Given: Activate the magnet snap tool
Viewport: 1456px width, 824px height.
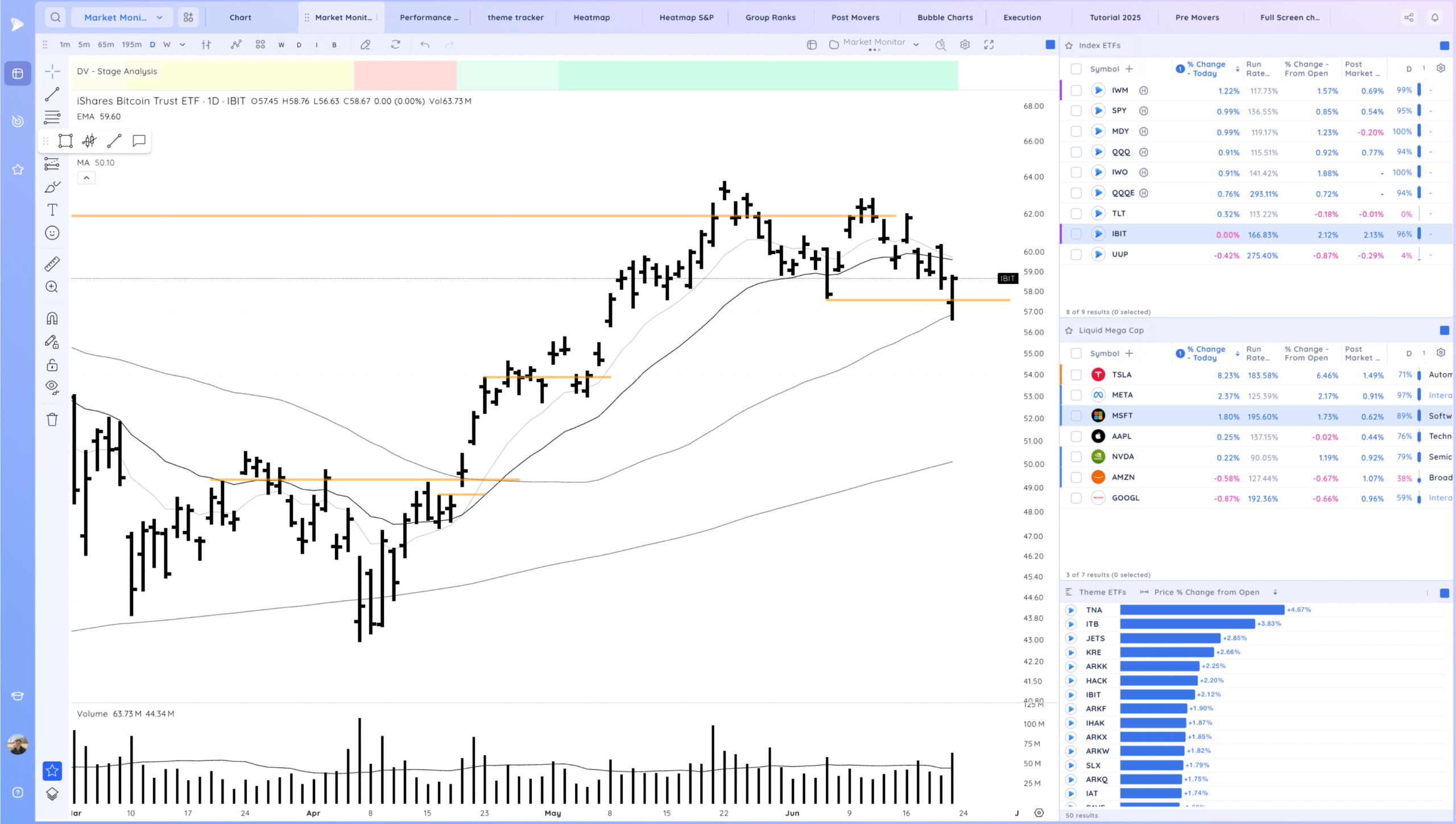Looking at the screenshot, I should coord(52,318).
